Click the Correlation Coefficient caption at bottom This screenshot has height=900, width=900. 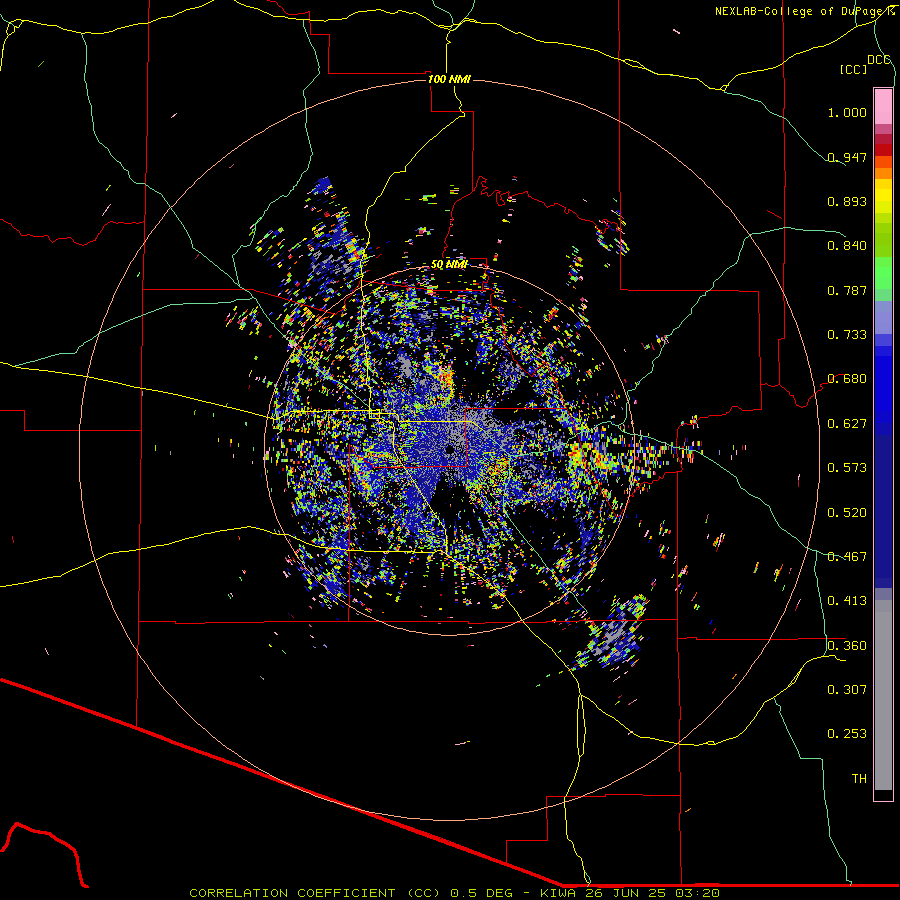coord(454,893)
